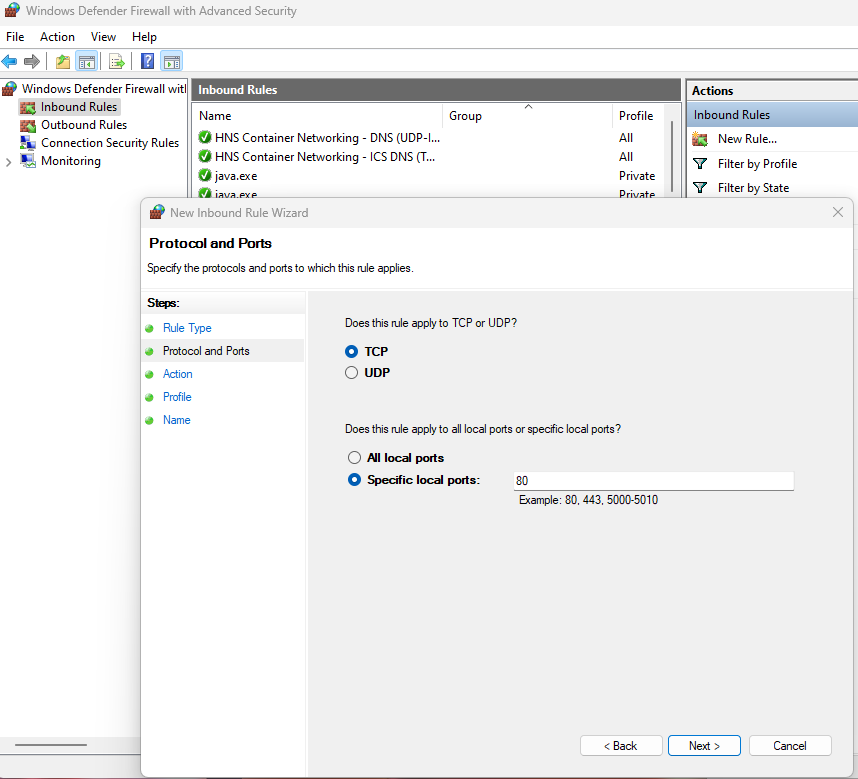
Task: Open the View menu
Action: point(103,37)
